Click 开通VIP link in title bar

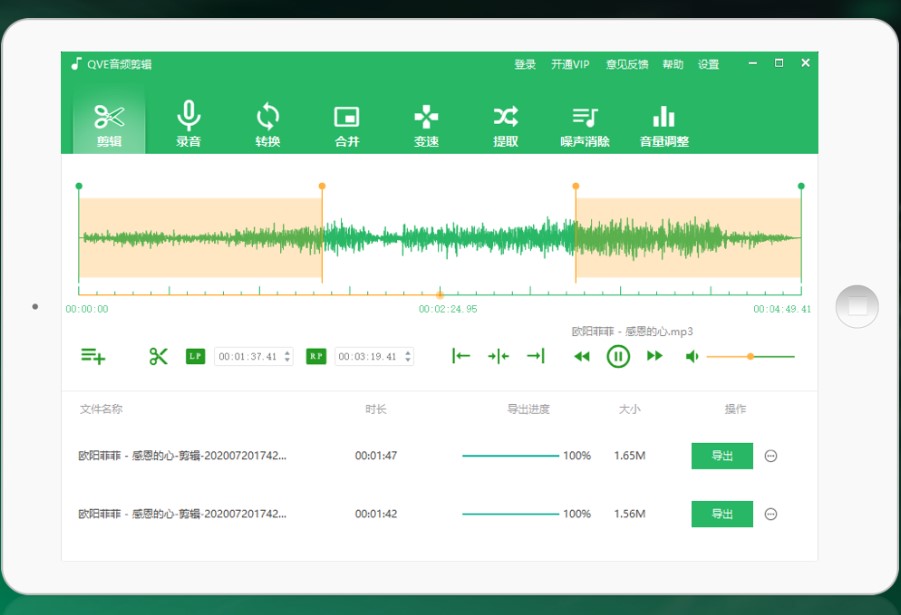[570, 64]
